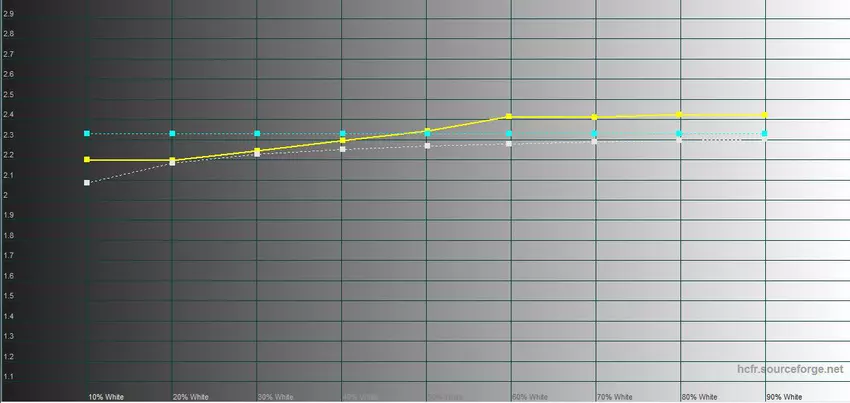Select the cyan marker at 20% White
Screen dimensions: 850x403
point(173,133)
